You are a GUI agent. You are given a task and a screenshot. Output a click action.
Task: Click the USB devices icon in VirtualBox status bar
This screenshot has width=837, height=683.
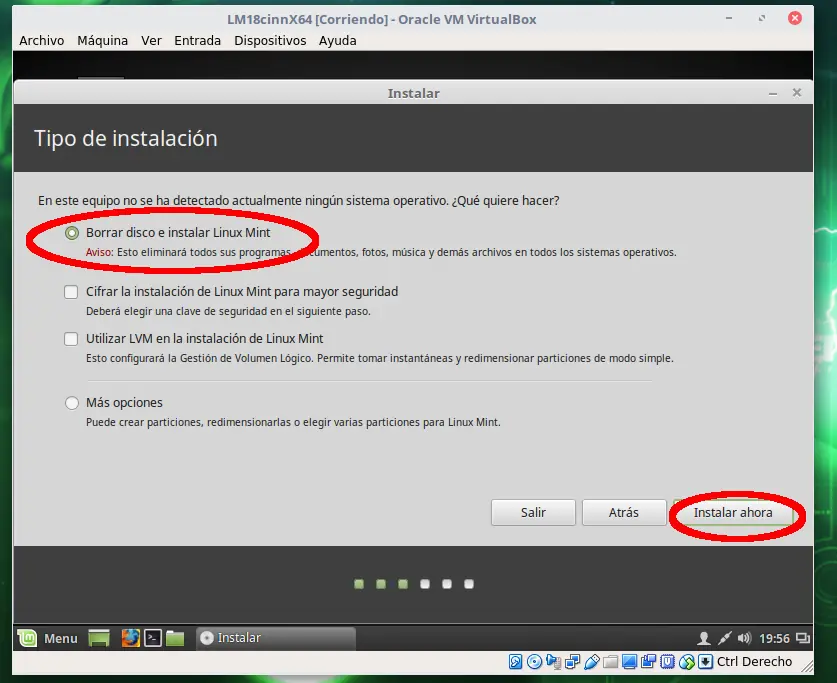tap(591, 662)
